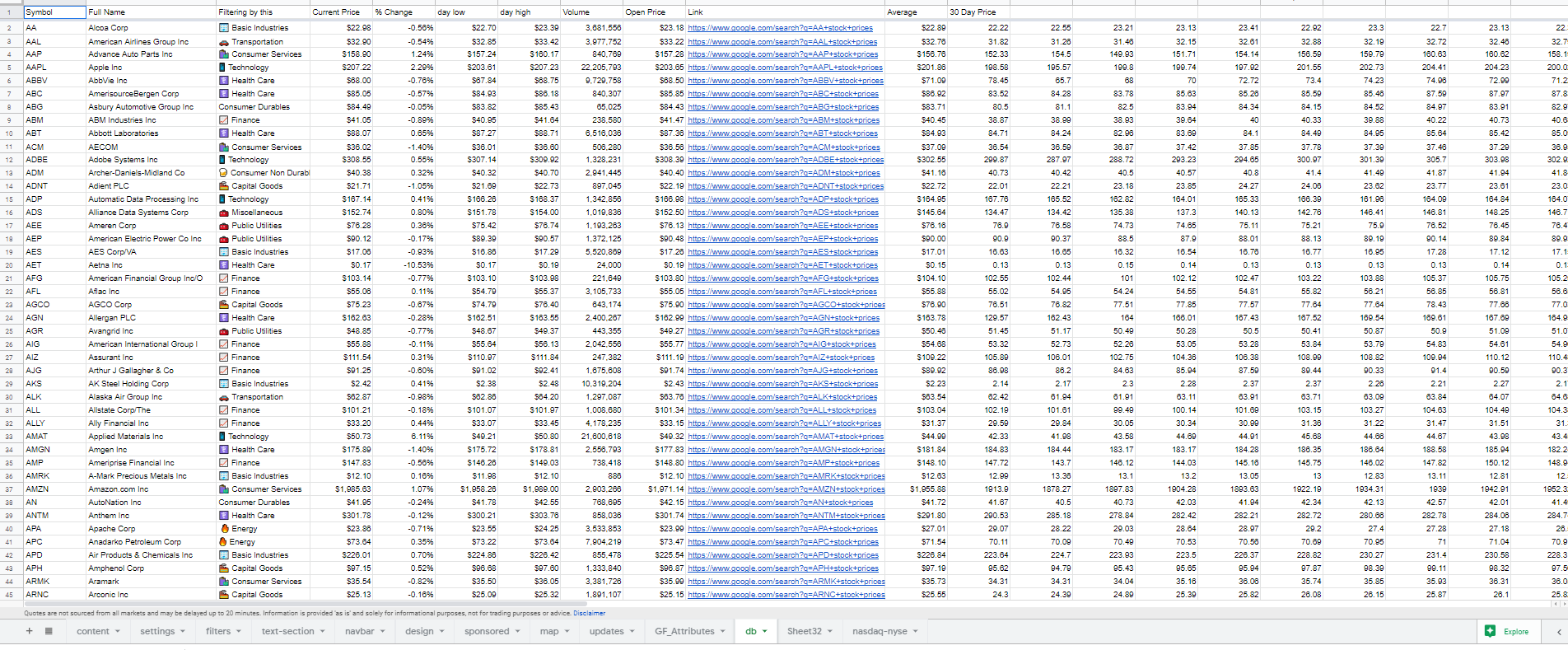Screen dimensions: 1568x650
Task: Click the chart icon in Allstate Corp row
Action: 224,410
